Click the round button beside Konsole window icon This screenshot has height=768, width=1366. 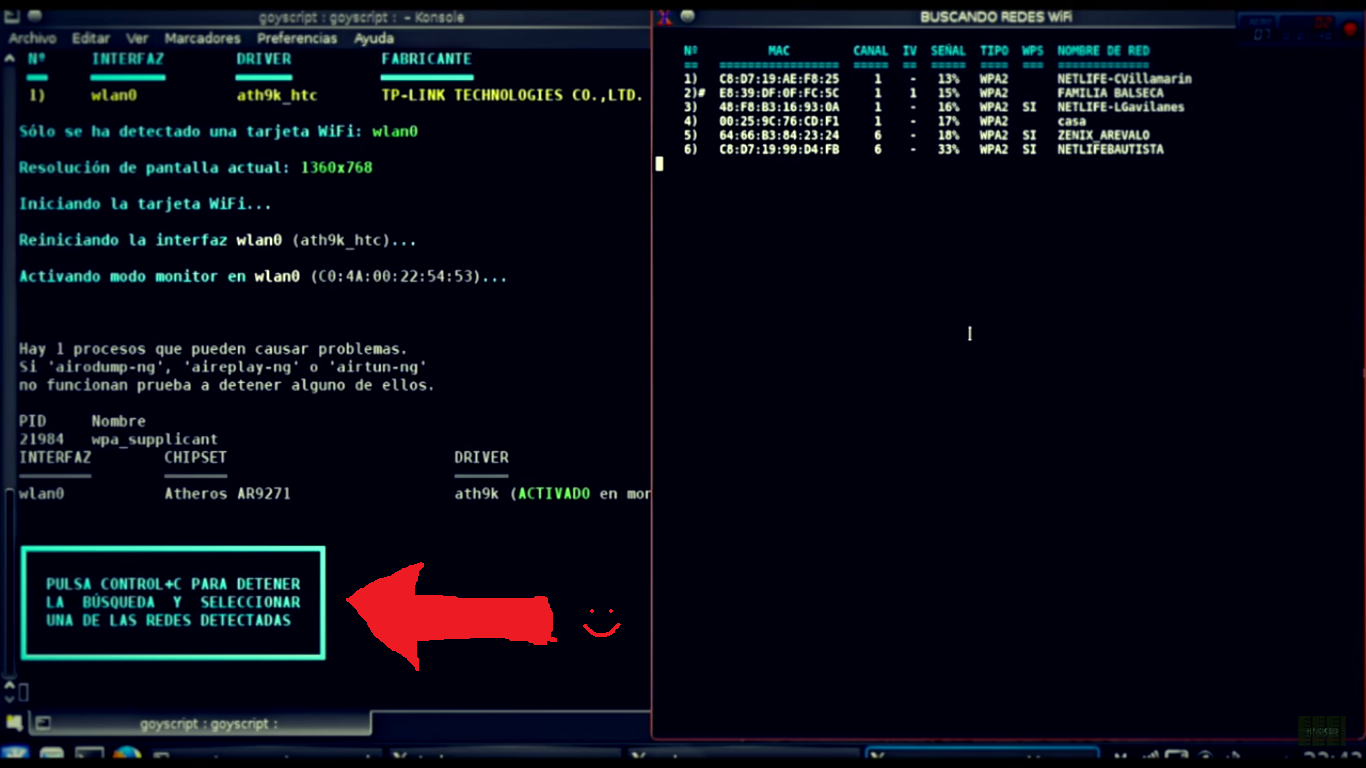point(35,17)
